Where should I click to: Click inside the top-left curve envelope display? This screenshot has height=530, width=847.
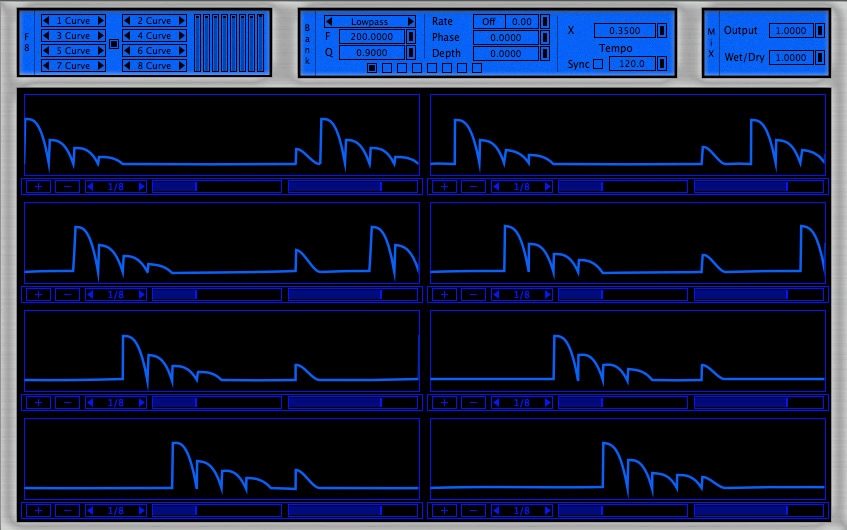pyautogui.click(x=222, y=135)
